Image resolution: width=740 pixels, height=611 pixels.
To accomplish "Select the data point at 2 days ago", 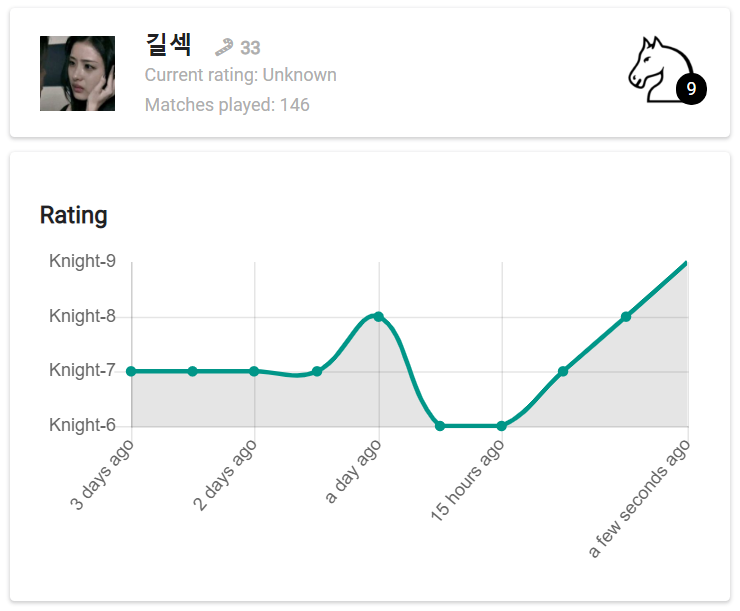I will (254, 371).
